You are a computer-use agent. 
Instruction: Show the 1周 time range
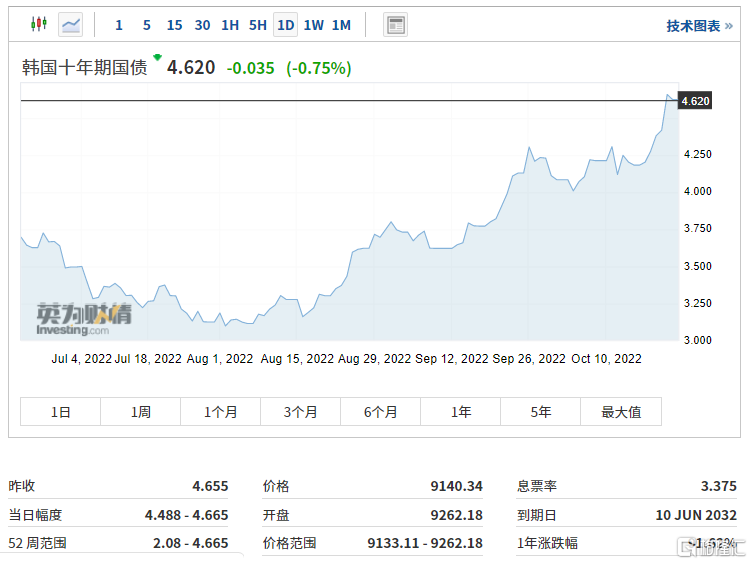click(141, 411)
